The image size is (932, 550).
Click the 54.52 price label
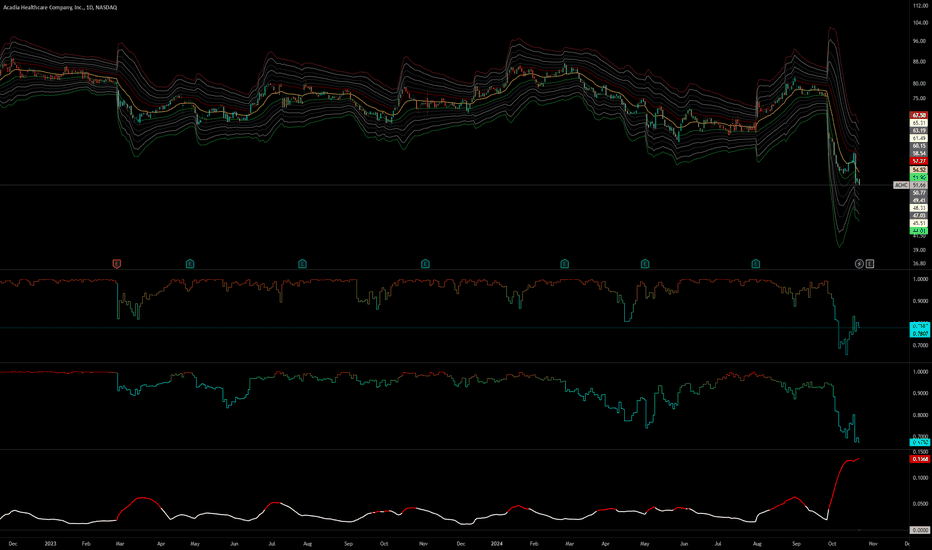[919, 170]
